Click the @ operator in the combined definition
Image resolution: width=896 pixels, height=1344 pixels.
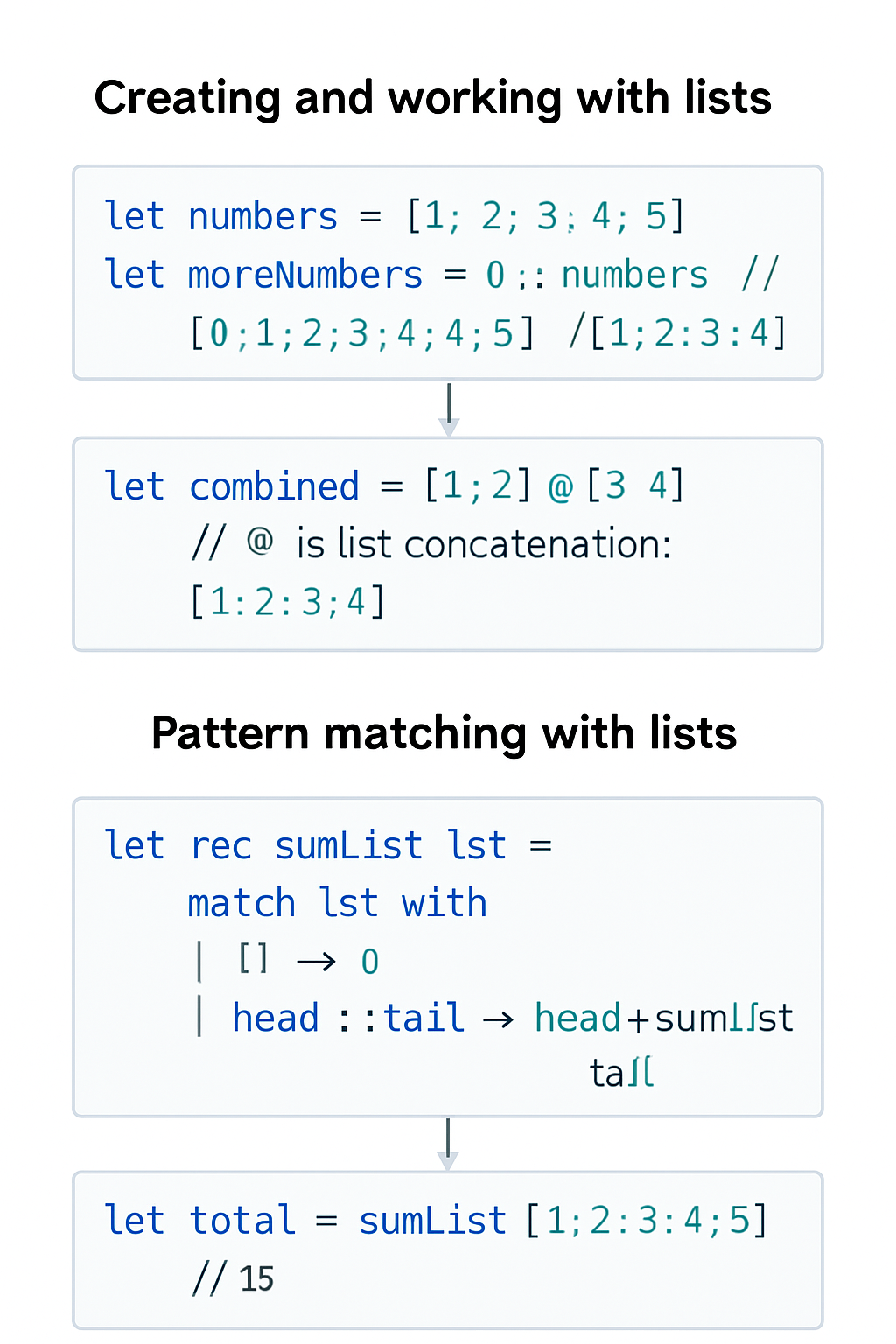tap(561, 486)
